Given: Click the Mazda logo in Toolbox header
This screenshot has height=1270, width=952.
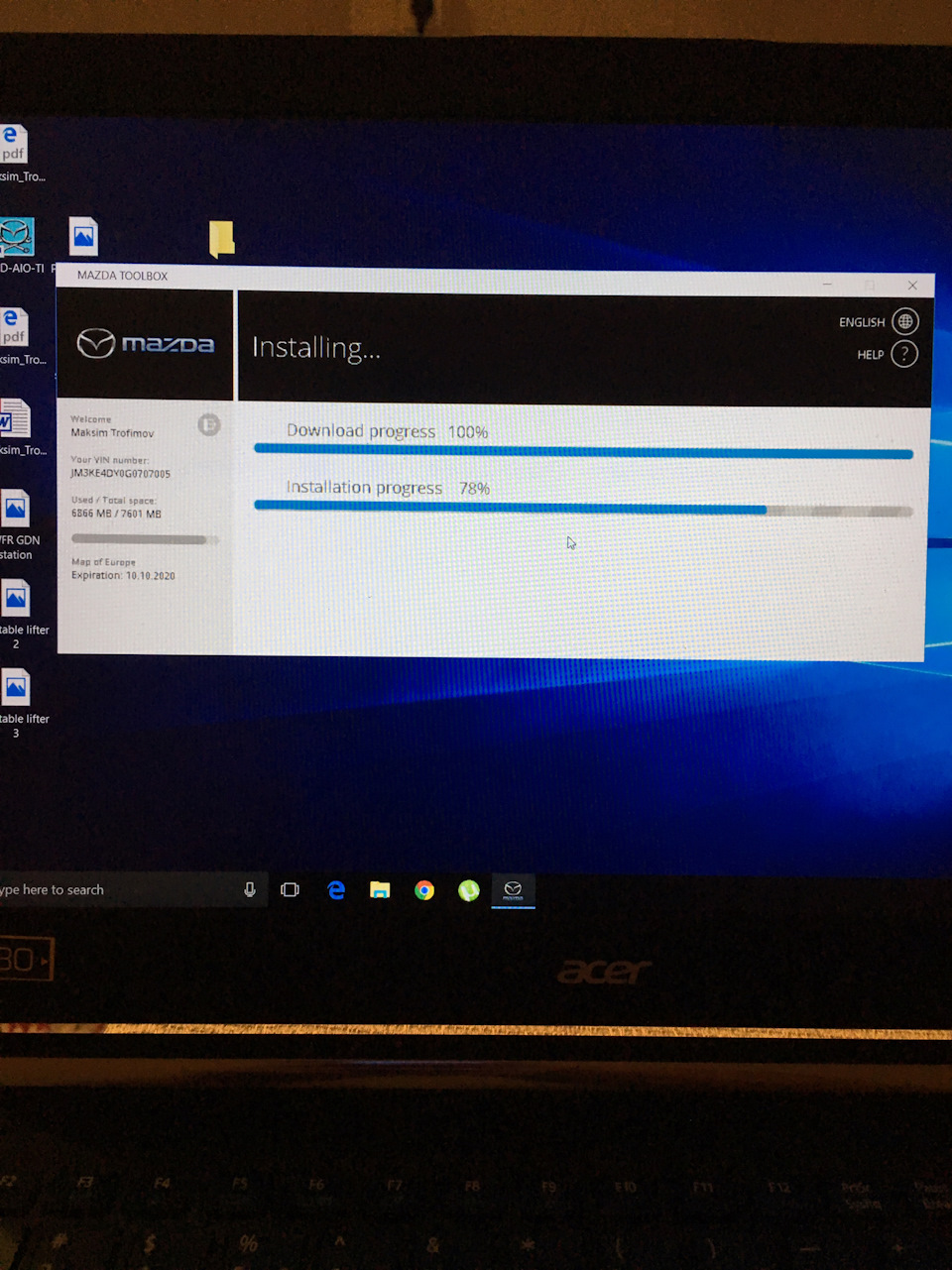Looking at the screenshot, I should [x=146, y=343].
